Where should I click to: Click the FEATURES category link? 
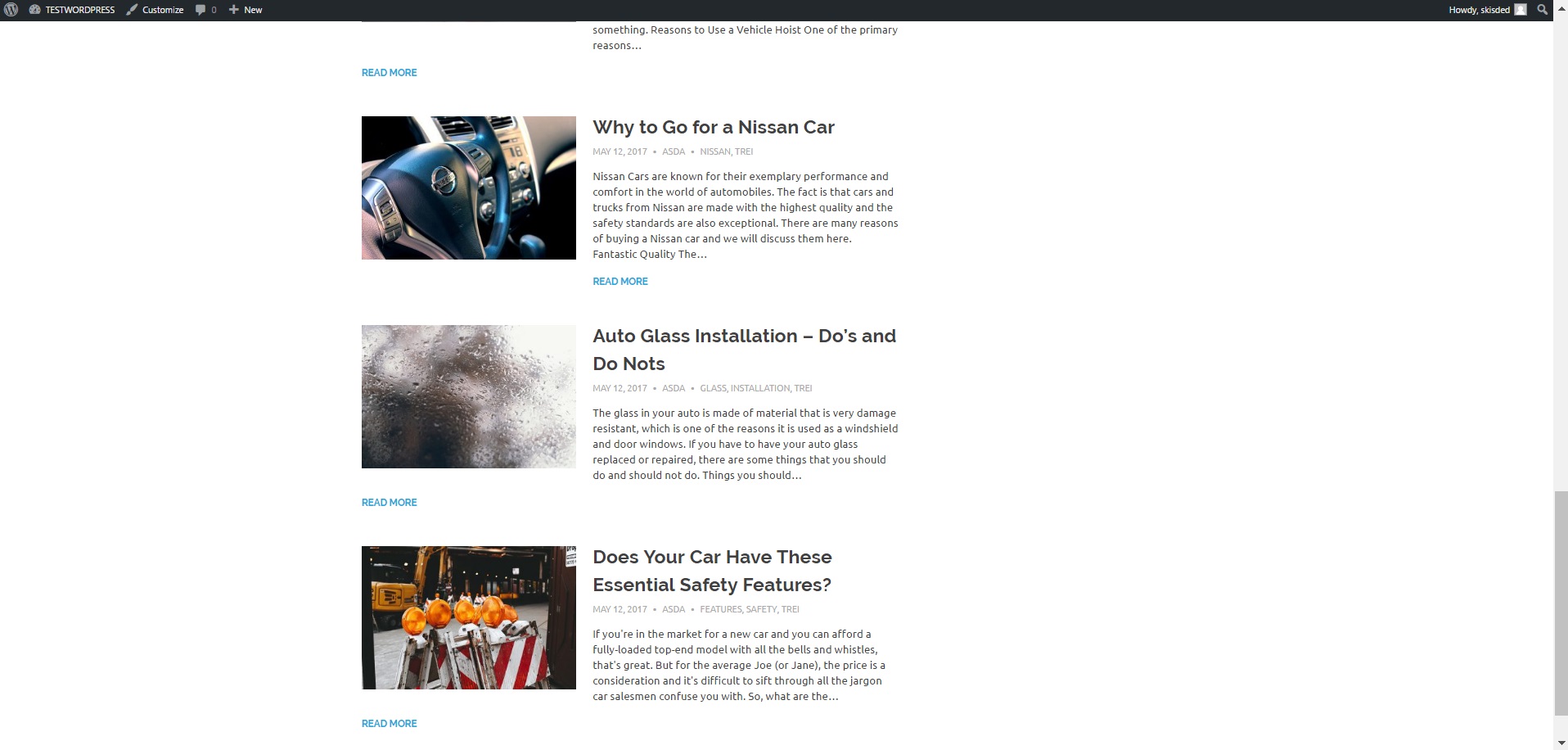tap(720, 609)
